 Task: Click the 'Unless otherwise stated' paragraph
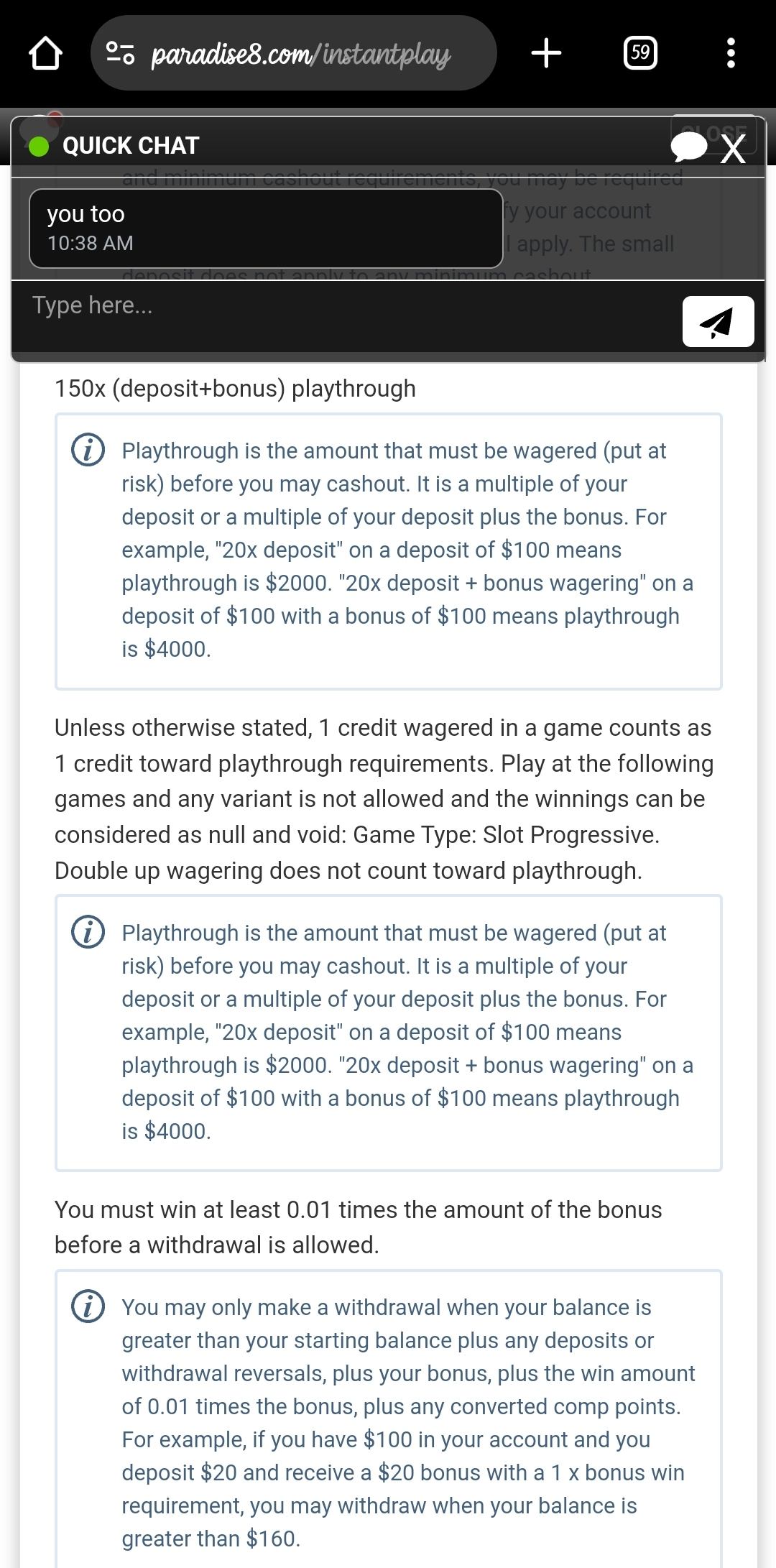tap(384, 798)
